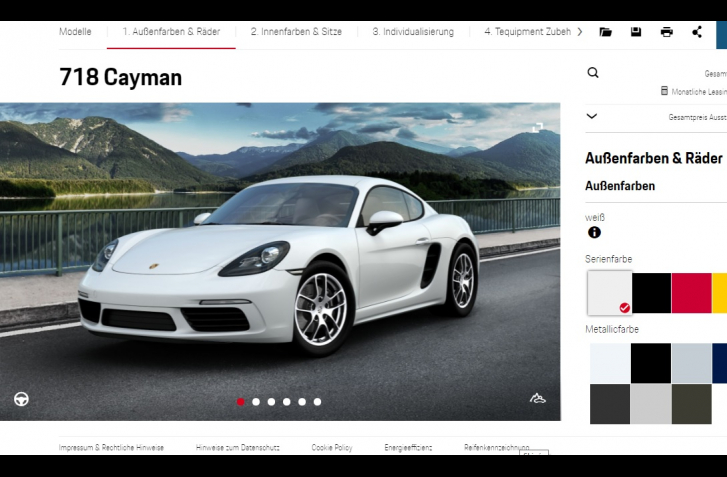Select the black metallic color swatch
The height and width of the screenshot is (477, 727).
(x=651, y=363)
